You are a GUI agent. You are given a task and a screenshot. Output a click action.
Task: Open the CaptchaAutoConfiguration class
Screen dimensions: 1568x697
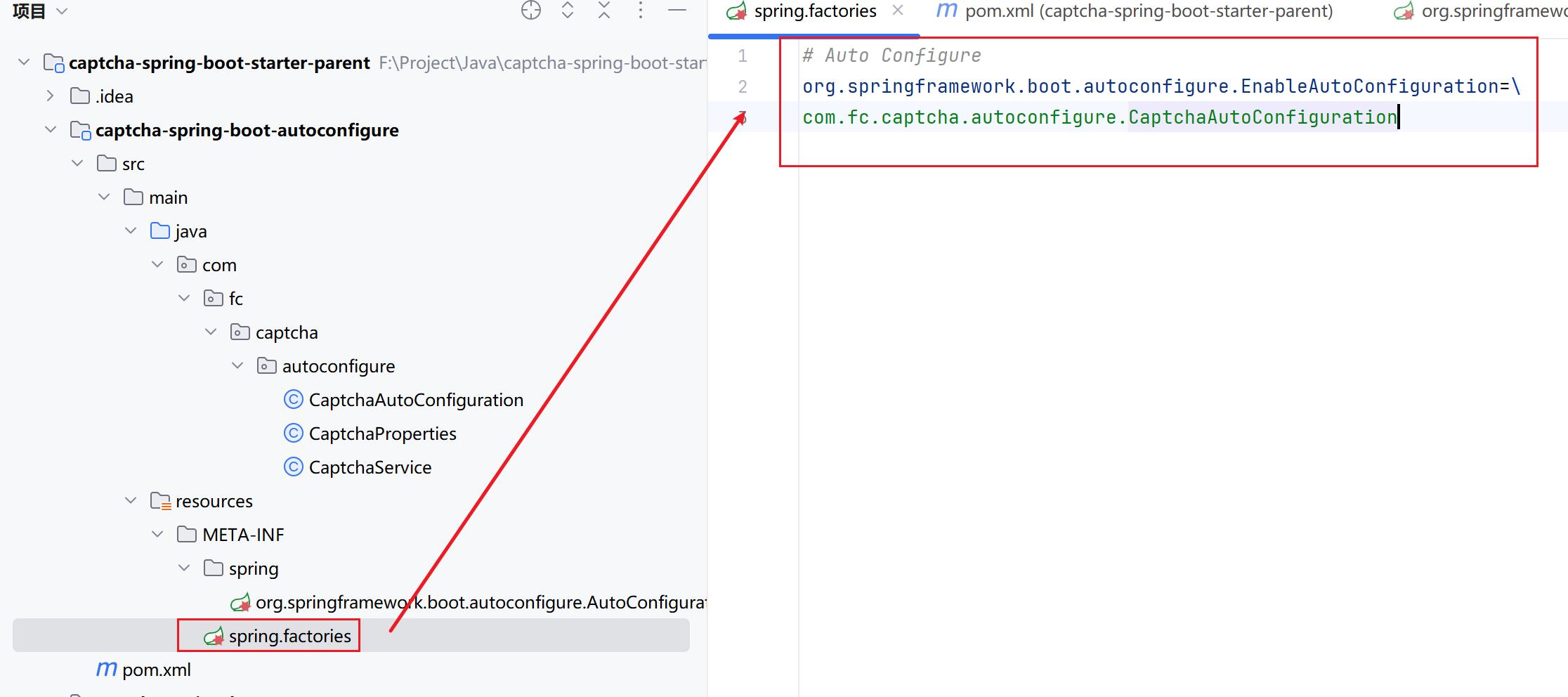[416, 399]
